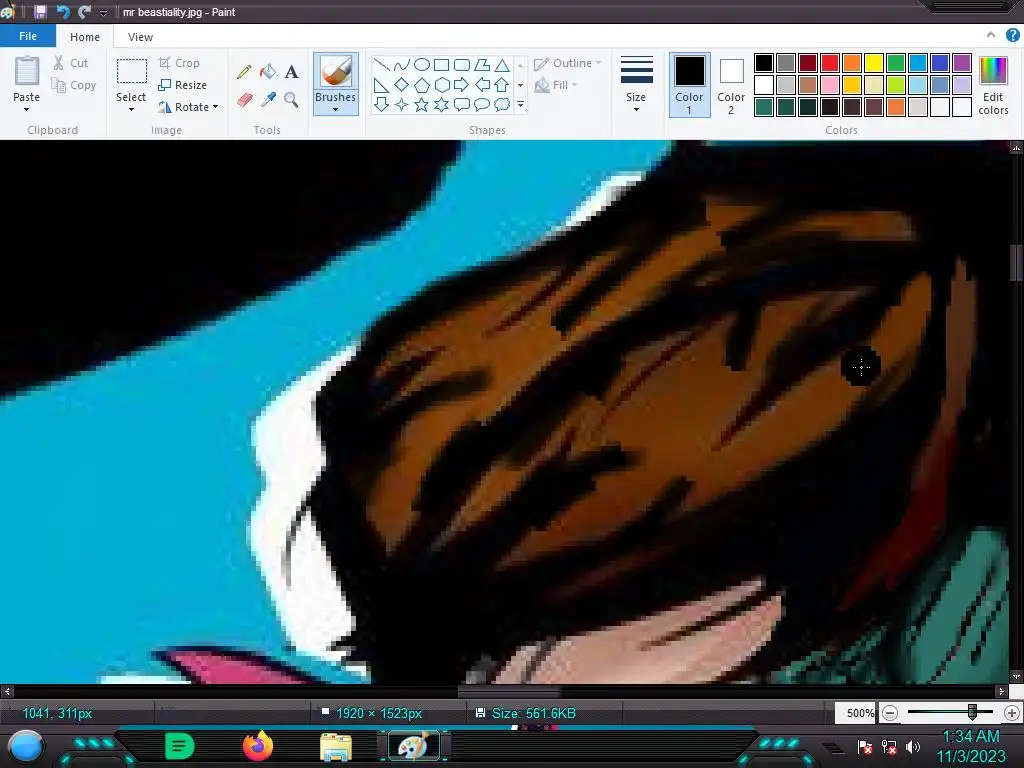Open Paint Help question mark icon
The height and width of the screenshot is (768, 1024).
pos(1012,35)
